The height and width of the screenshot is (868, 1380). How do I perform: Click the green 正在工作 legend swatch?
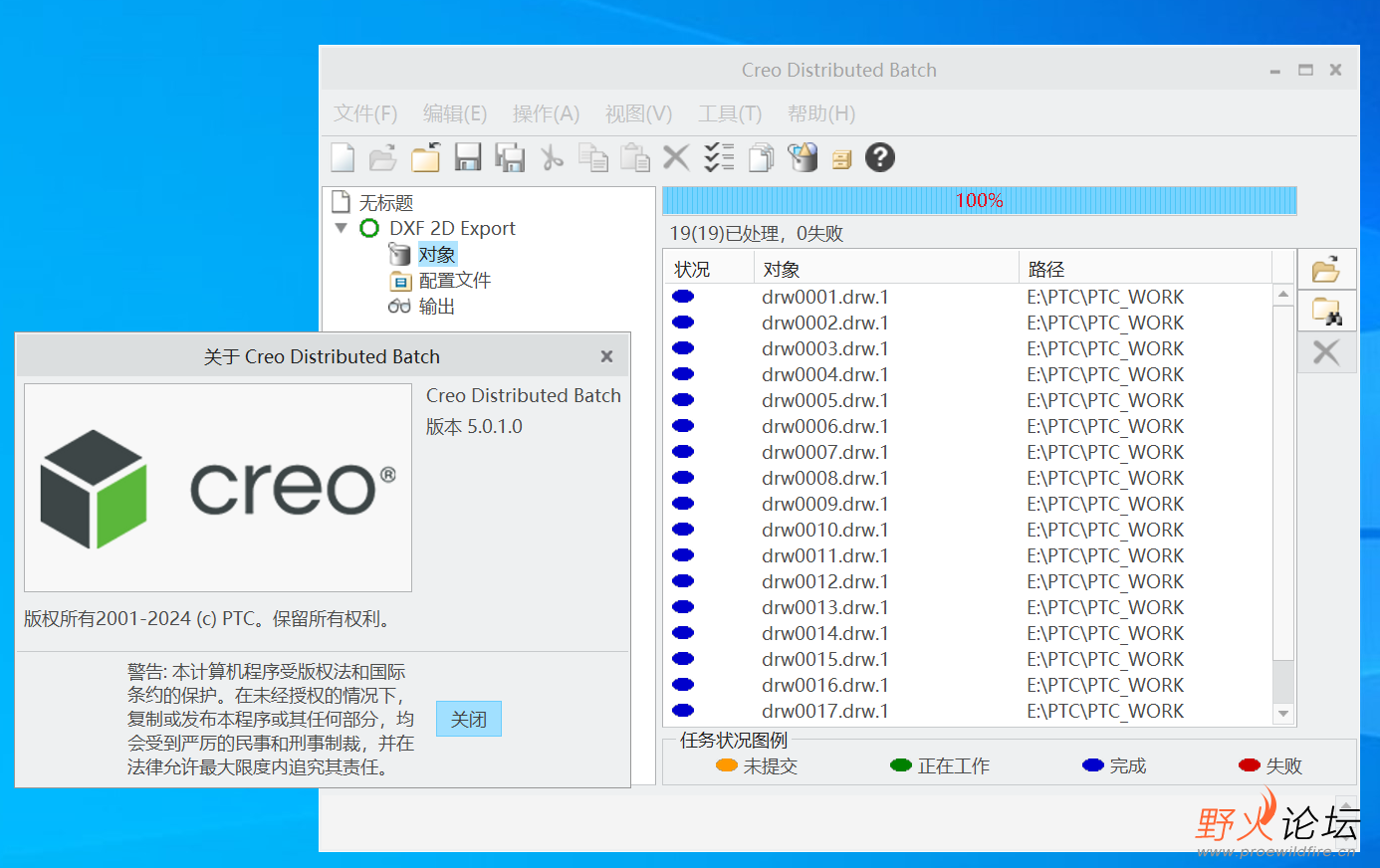[901, 764]
